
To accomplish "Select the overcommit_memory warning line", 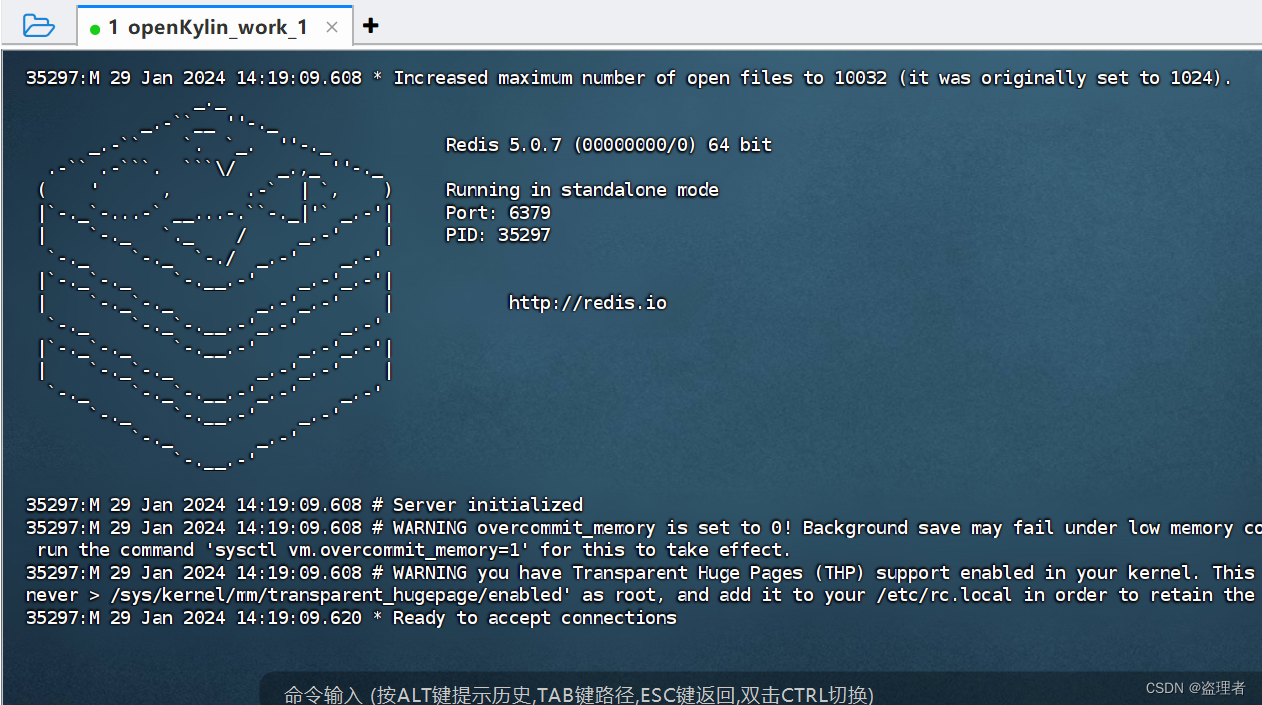I will point(600,527).
